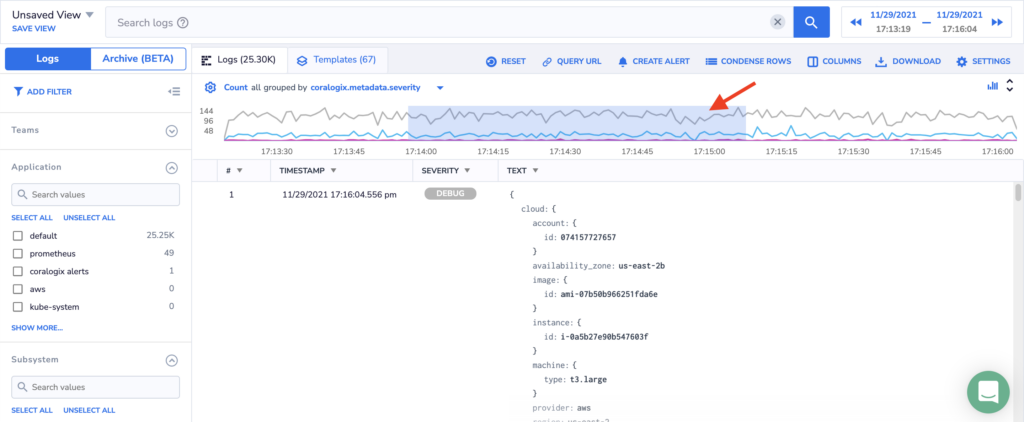Open the Text column menu
This screenshot has width=1024, height=422.
(x=536, y=170)
